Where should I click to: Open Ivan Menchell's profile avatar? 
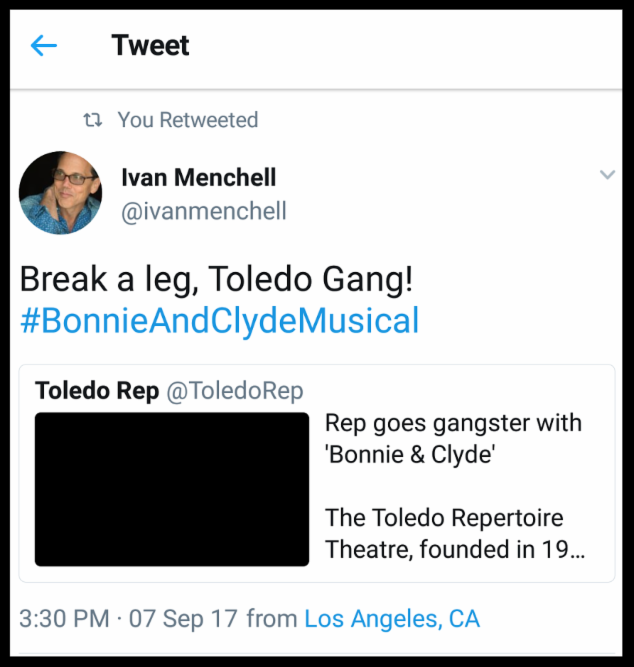(61, 193)
